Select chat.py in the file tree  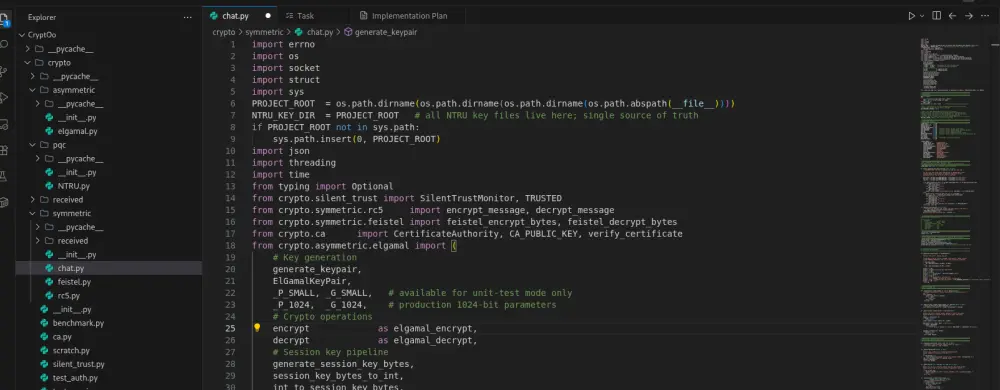[x=108, y=268]
